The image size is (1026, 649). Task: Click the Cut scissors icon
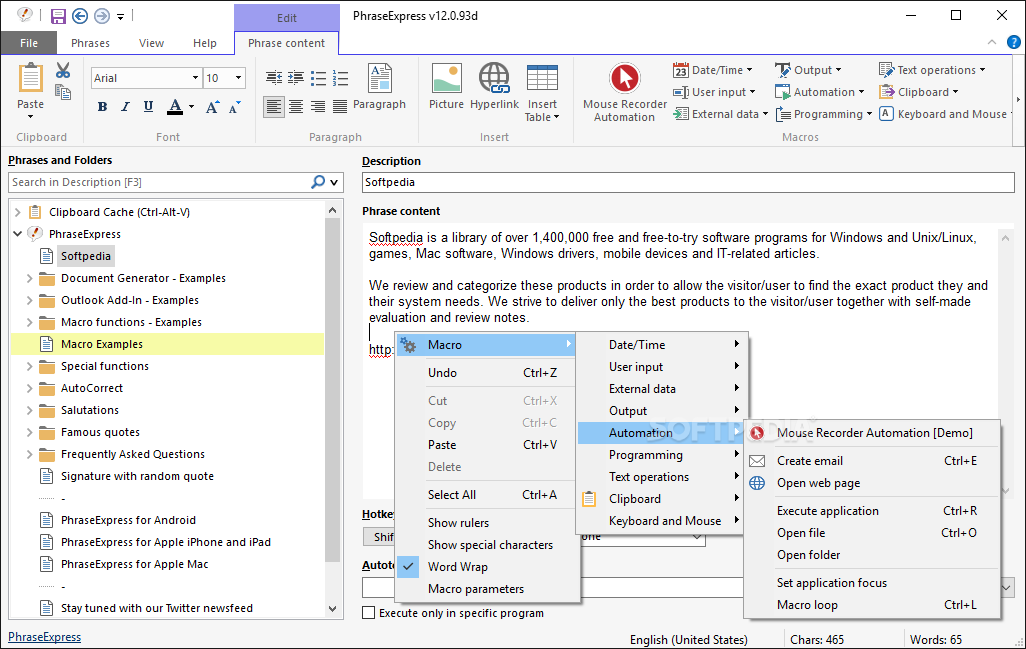[63, 70]
